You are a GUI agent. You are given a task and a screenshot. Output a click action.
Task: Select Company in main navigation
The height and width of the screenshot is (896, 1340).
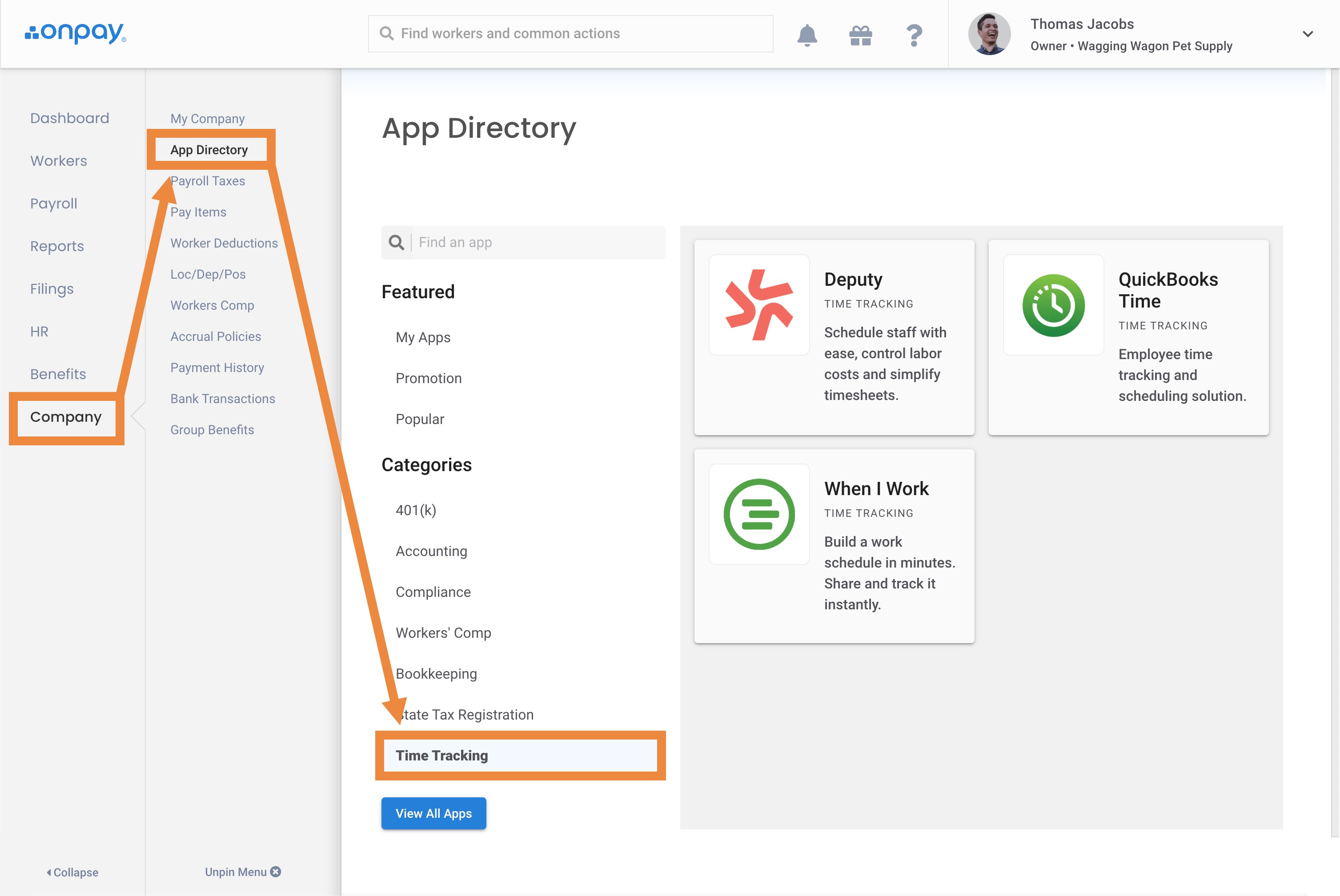(x=66, y=417)
